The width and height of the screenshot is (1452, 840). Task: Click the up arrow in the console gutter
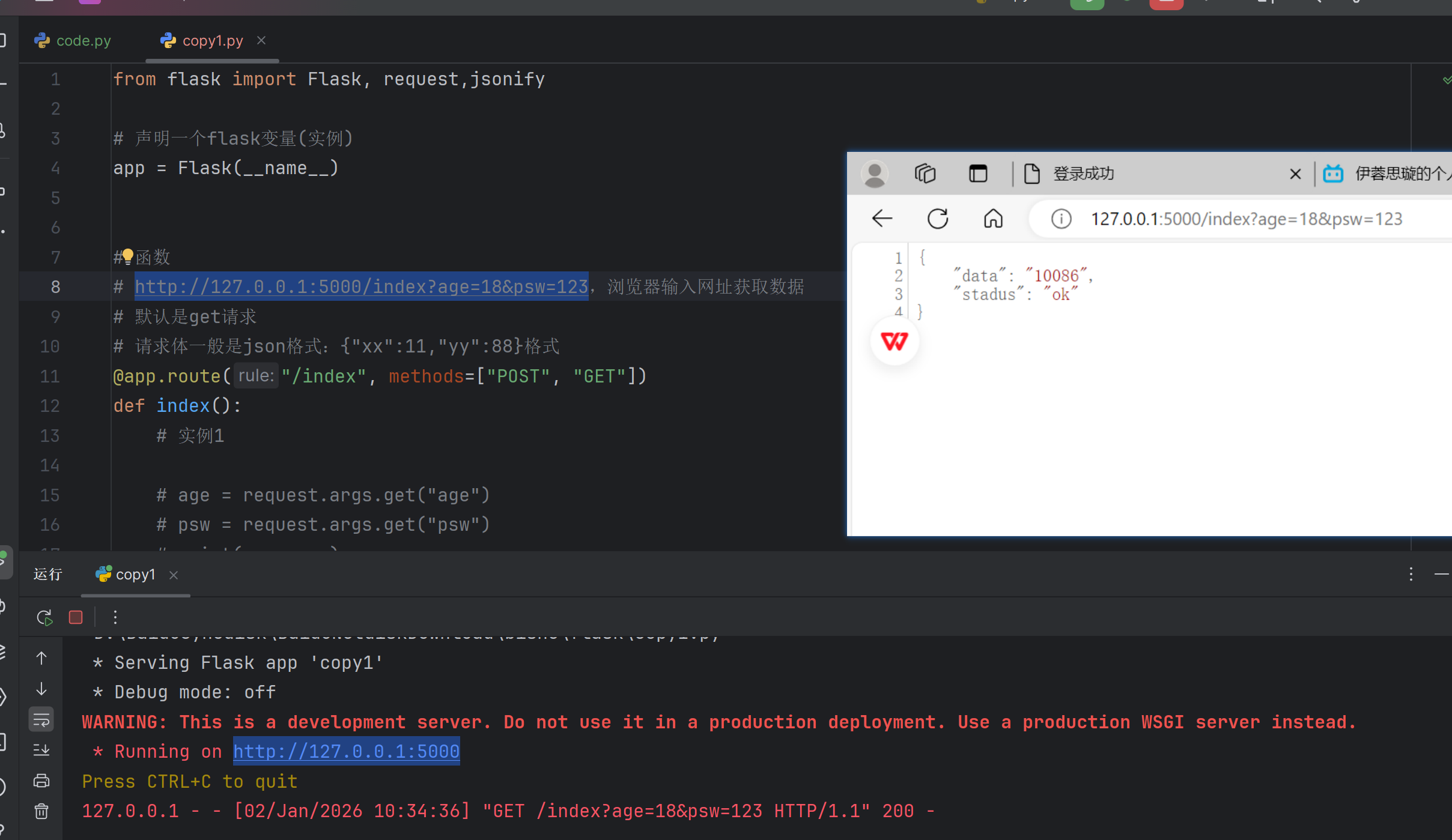(x=41, y=658)
